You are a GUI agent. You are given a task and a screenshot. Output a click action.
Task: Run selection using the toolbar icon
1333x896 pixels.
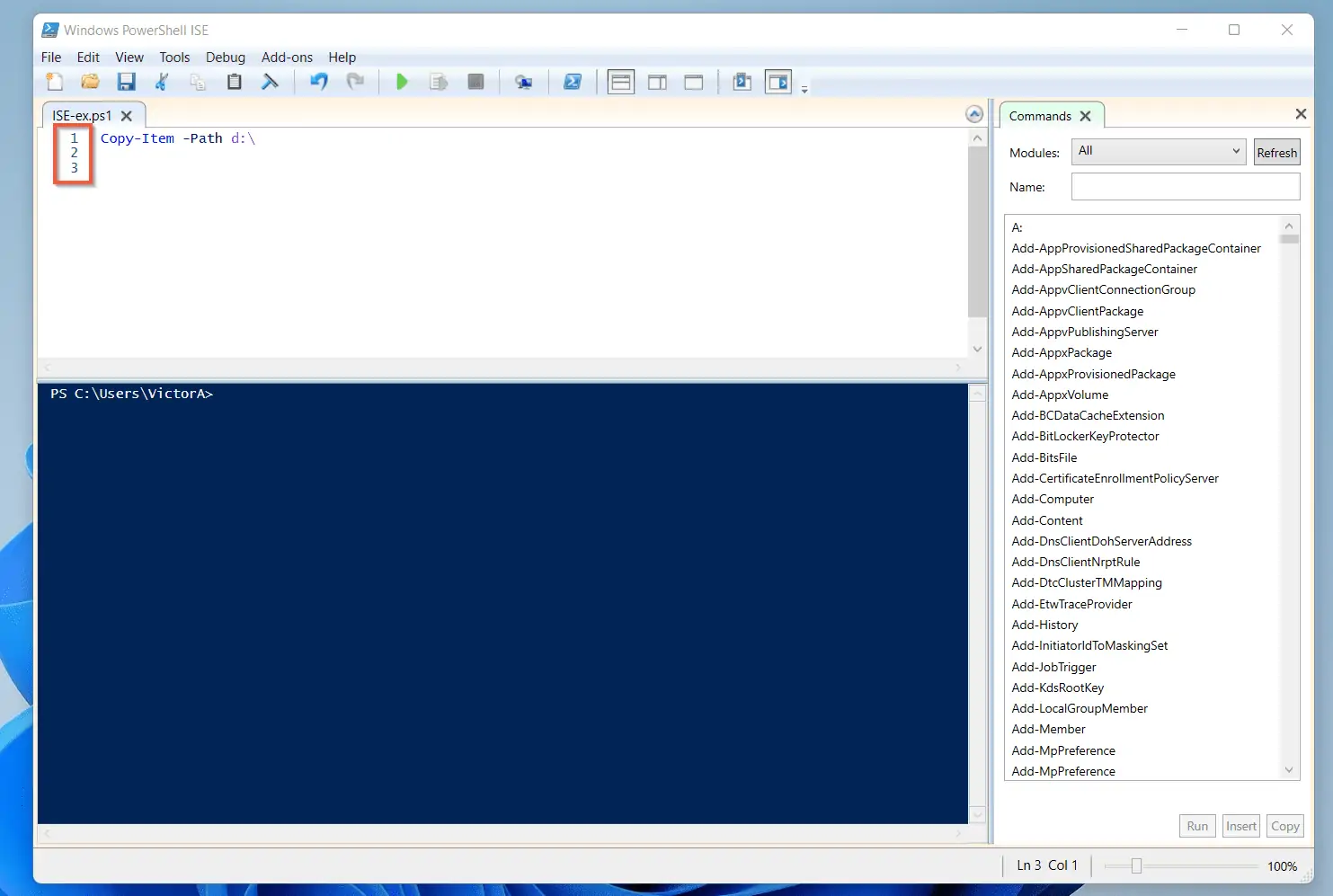click(x=439, y=82)
